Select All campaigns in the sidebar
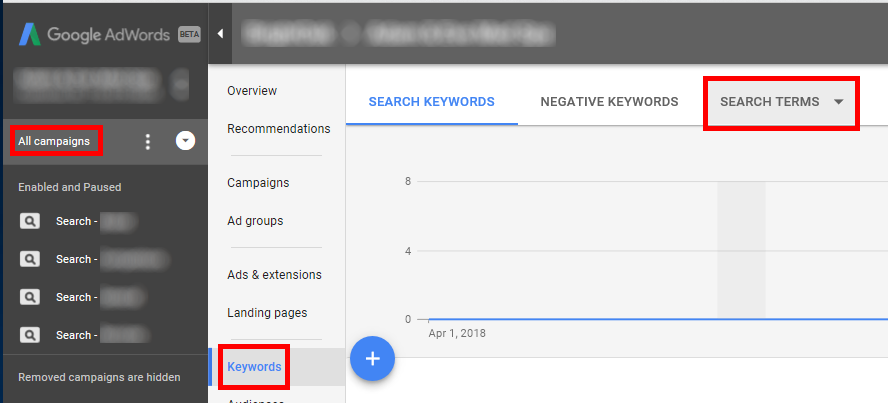 coord(54,142)
